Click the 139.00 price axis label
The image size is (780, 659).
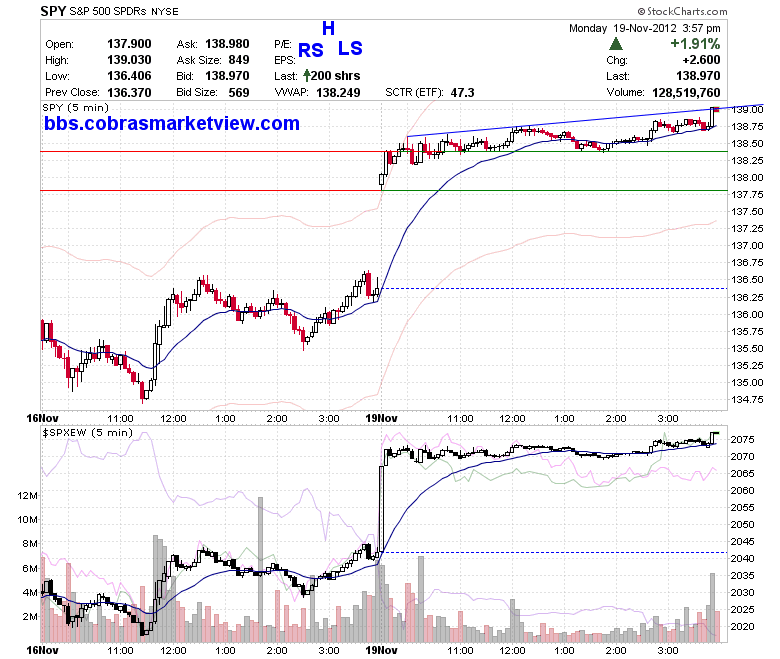coord(747,110)
